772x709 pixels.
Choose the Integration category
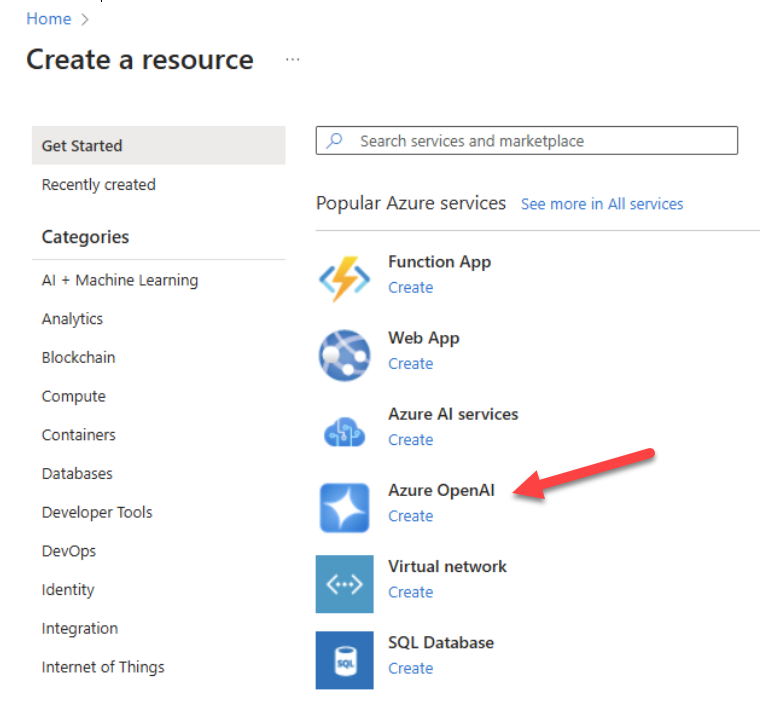tap(80, 629)
